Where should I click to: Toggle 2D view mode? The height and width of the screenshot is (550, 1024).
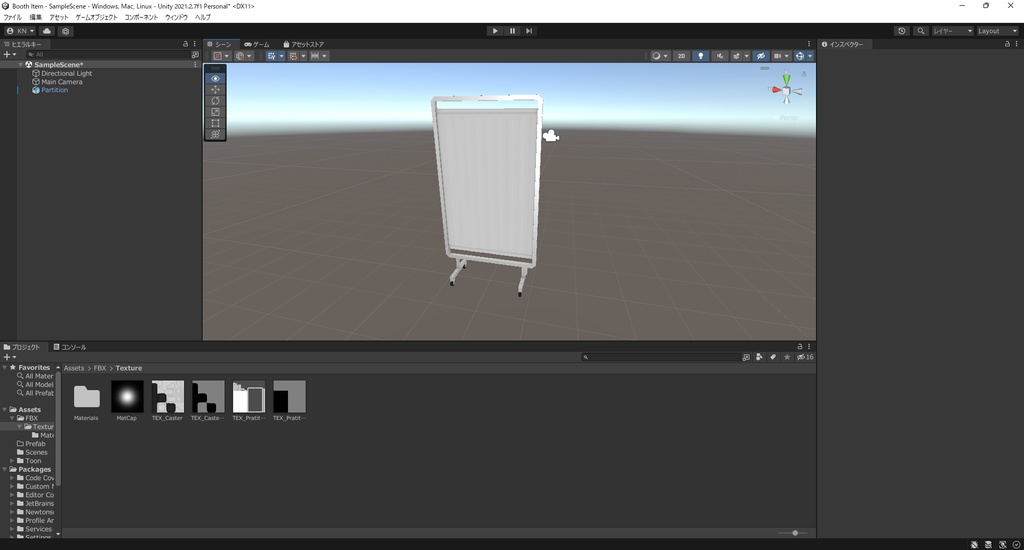pyautogui.click(x=681, y=56)
